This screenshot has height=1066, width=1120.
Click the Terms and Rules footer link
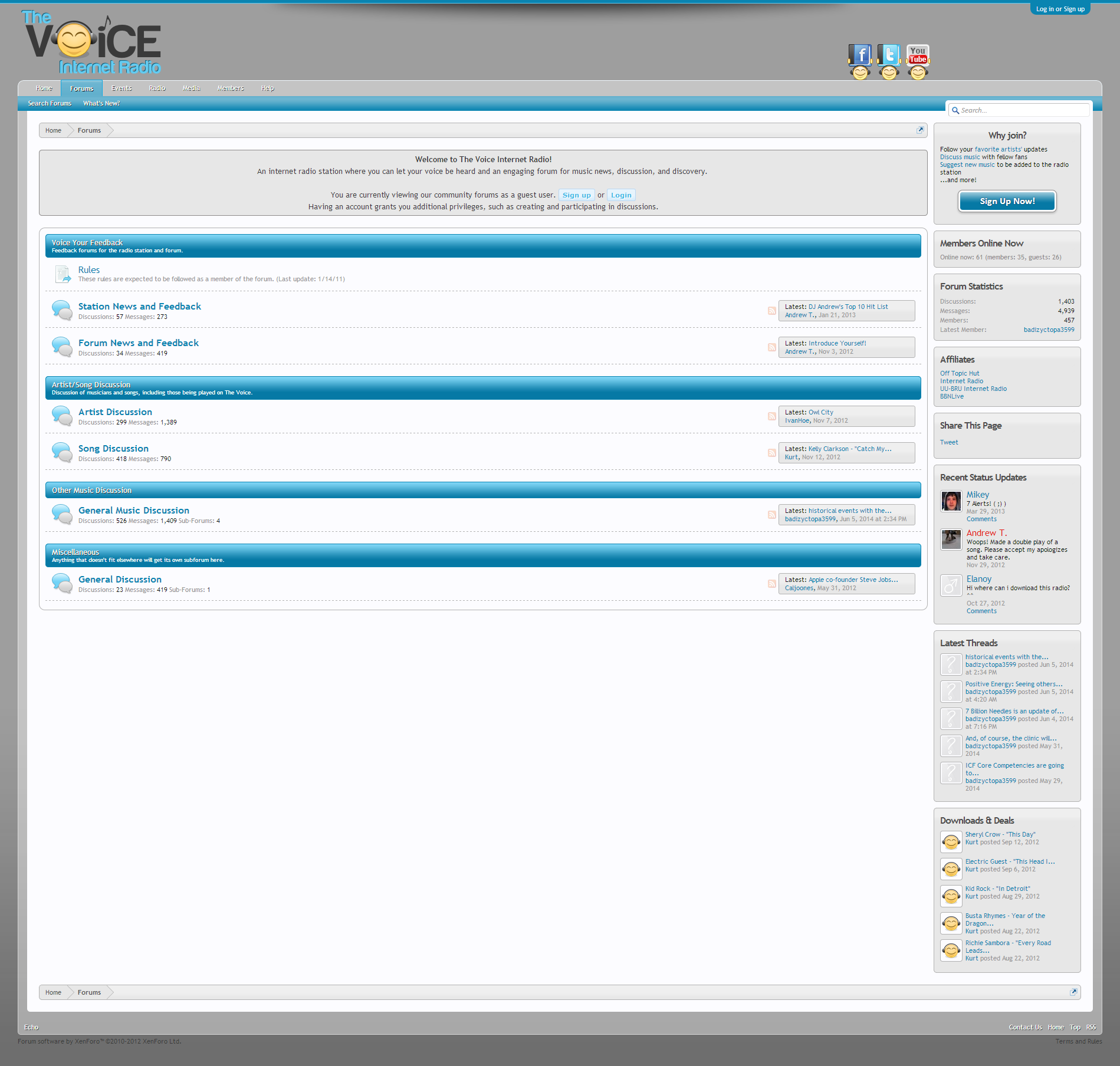click(1078, 1041)
